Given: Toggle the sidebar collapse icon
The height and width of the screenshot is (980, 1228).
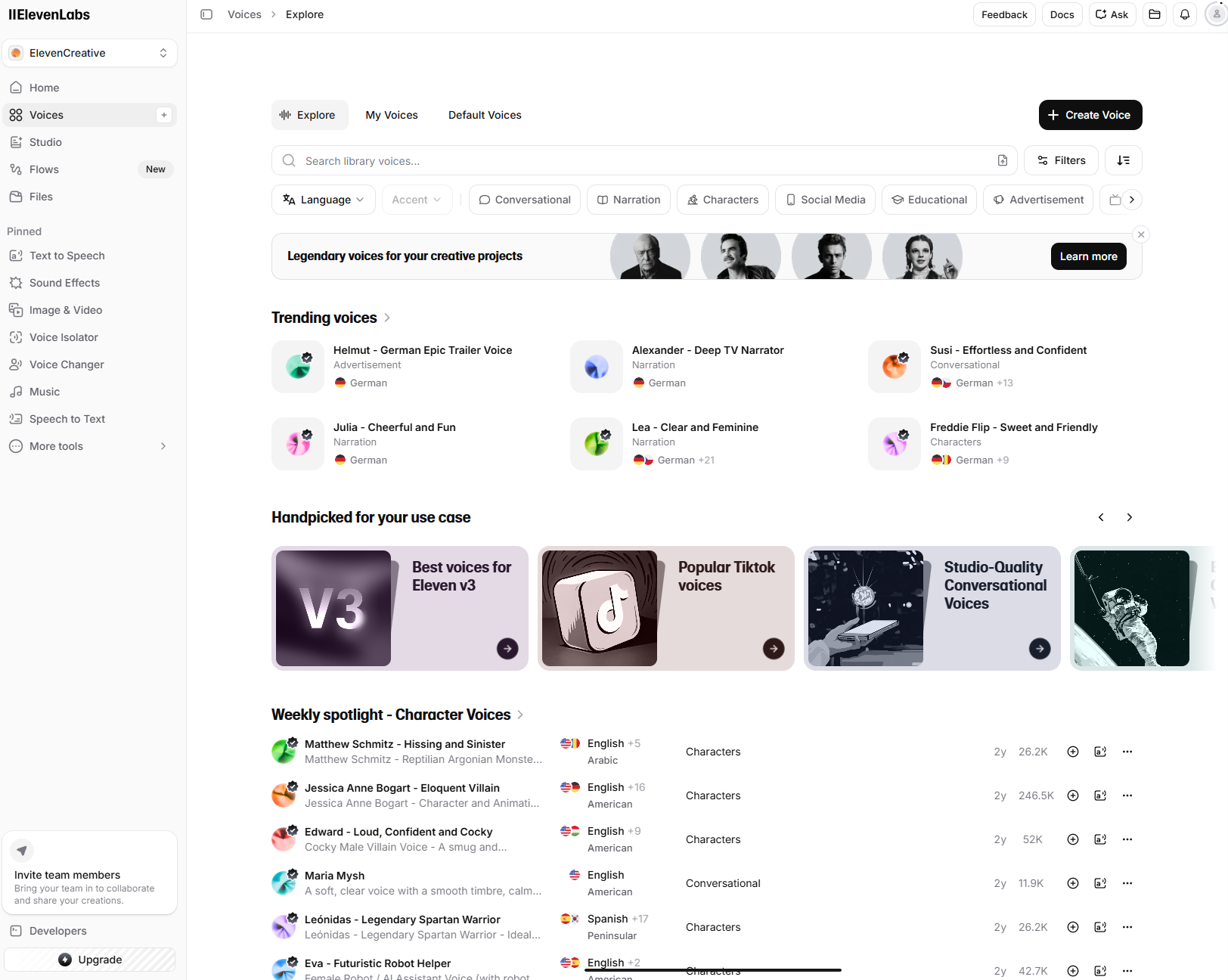Looking at the screenshot, I should 206,14.
